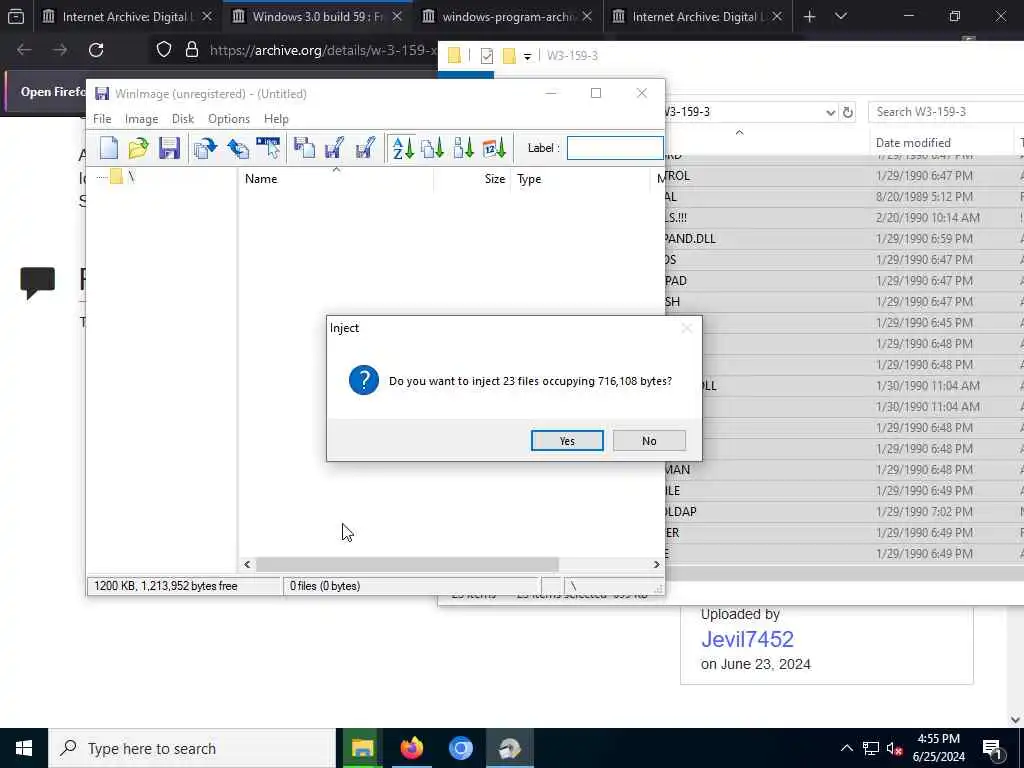Click the Format and write disk icon
1024x768 pixels.
point(365,148)
